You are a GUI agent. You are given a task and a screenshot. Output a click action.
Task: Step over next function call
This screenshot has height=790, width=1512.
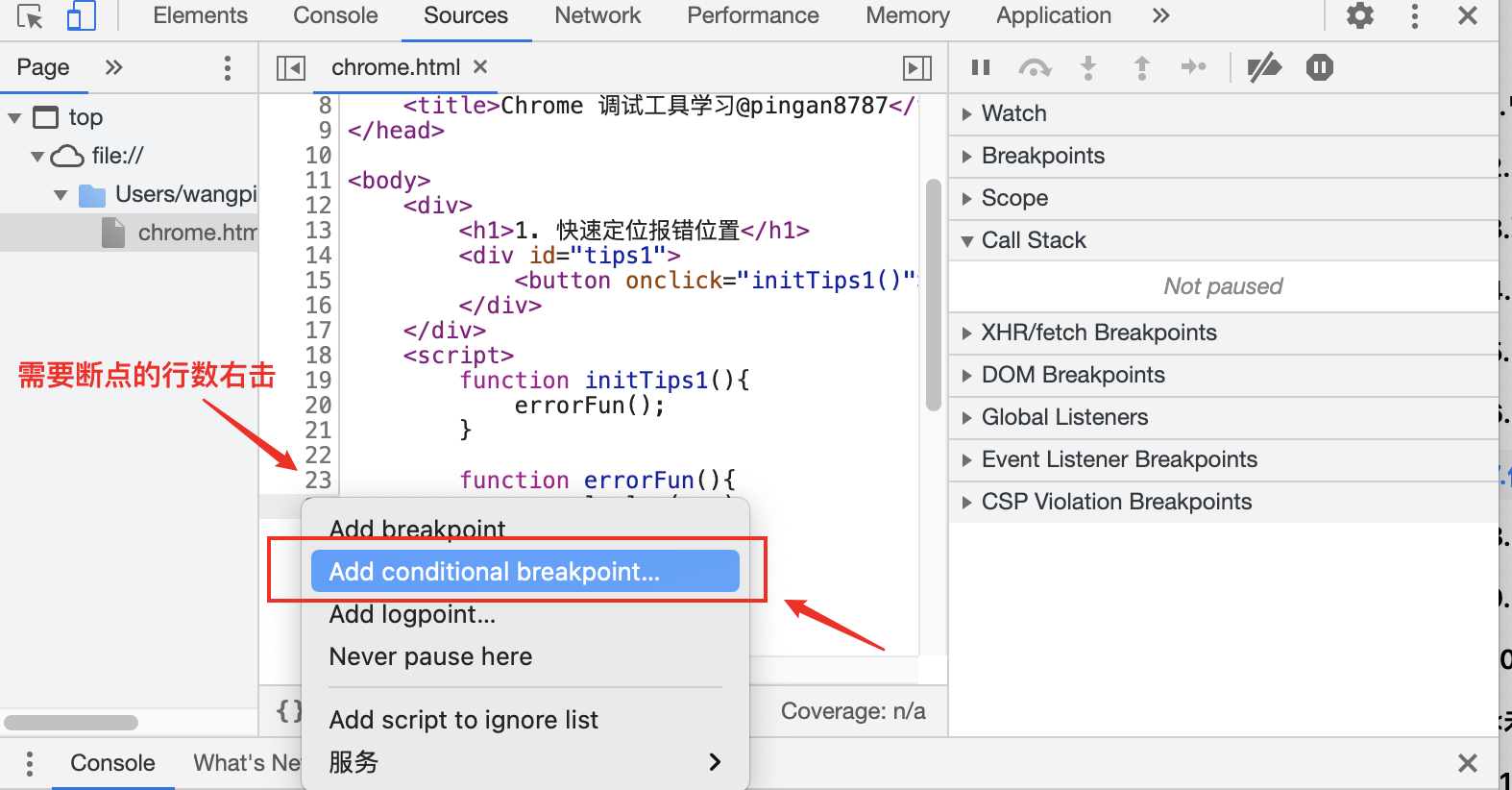[1035, 67]
